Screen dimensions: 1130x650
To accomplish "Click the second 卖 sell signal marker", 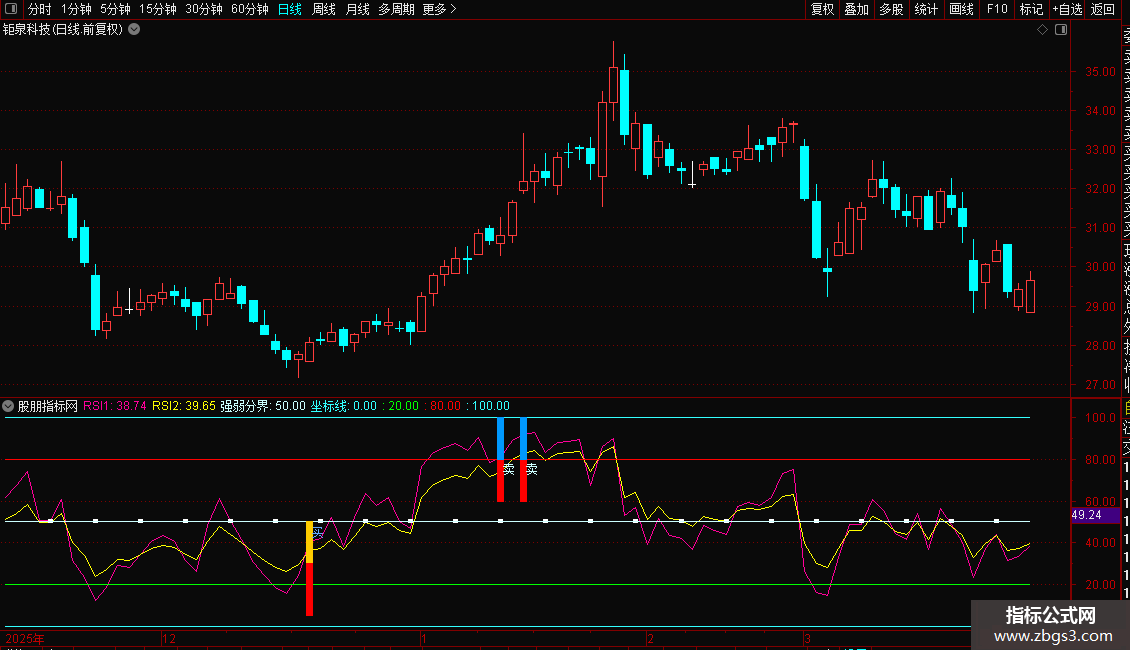I will (532, 469).
